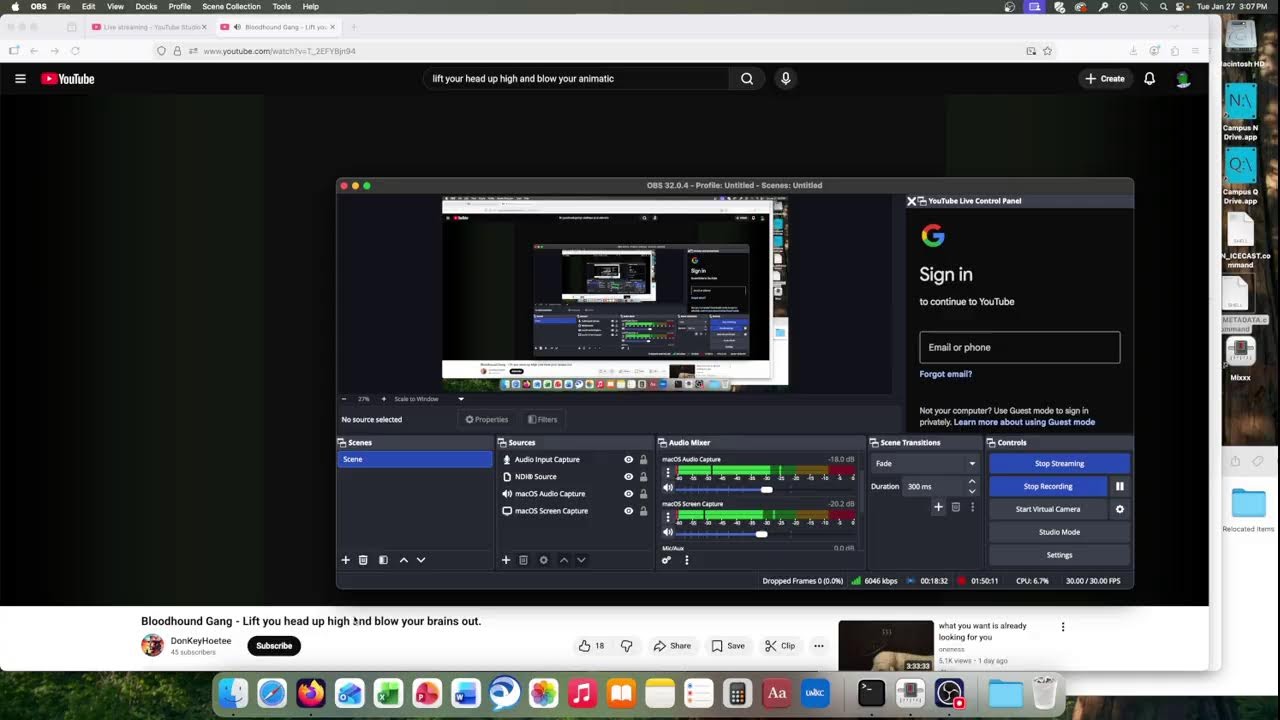Open the Scene Collection menu

[x=231, y=6]
